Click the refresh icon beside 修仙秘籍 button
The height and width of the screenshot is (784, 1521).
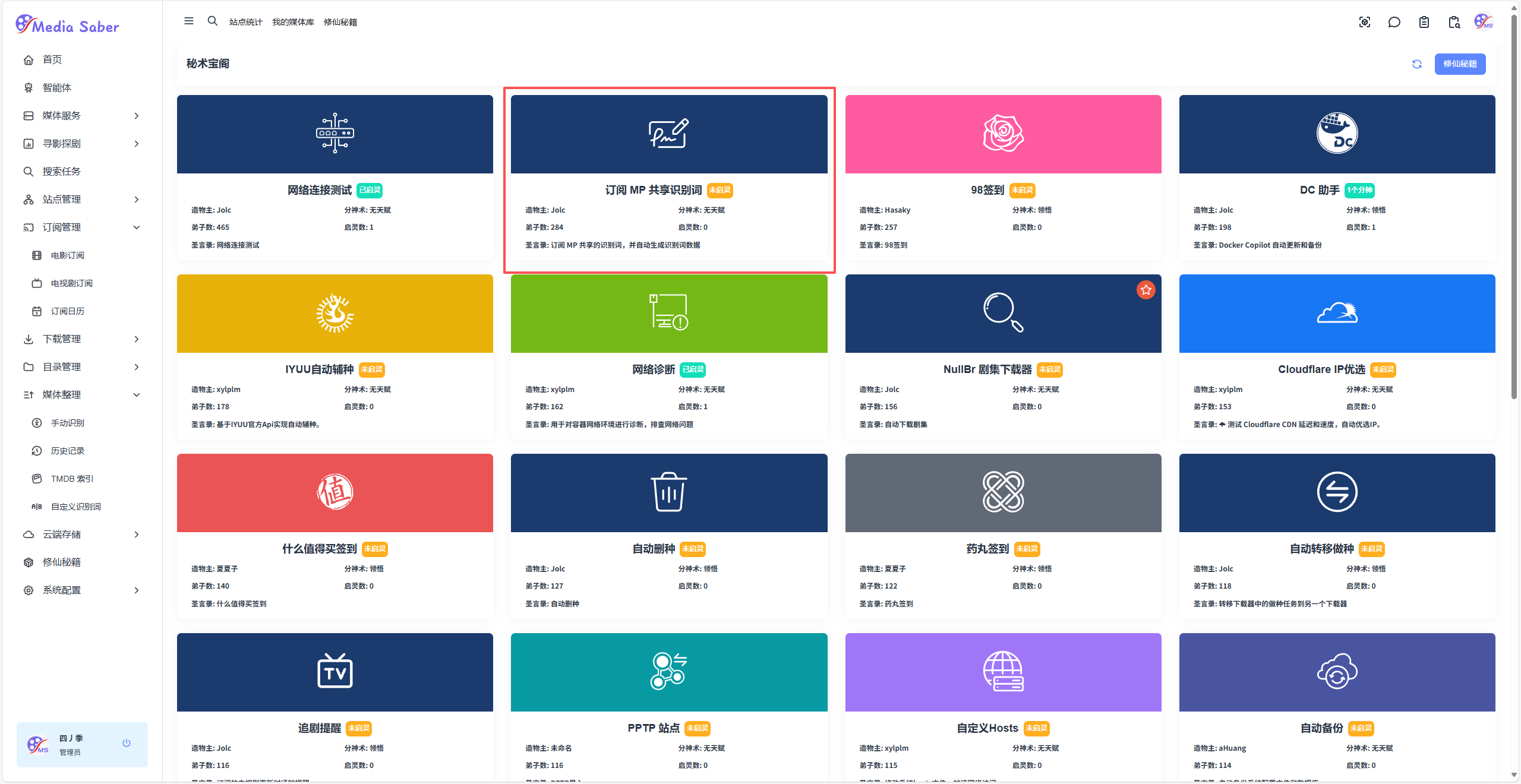tap(1417, 64)
